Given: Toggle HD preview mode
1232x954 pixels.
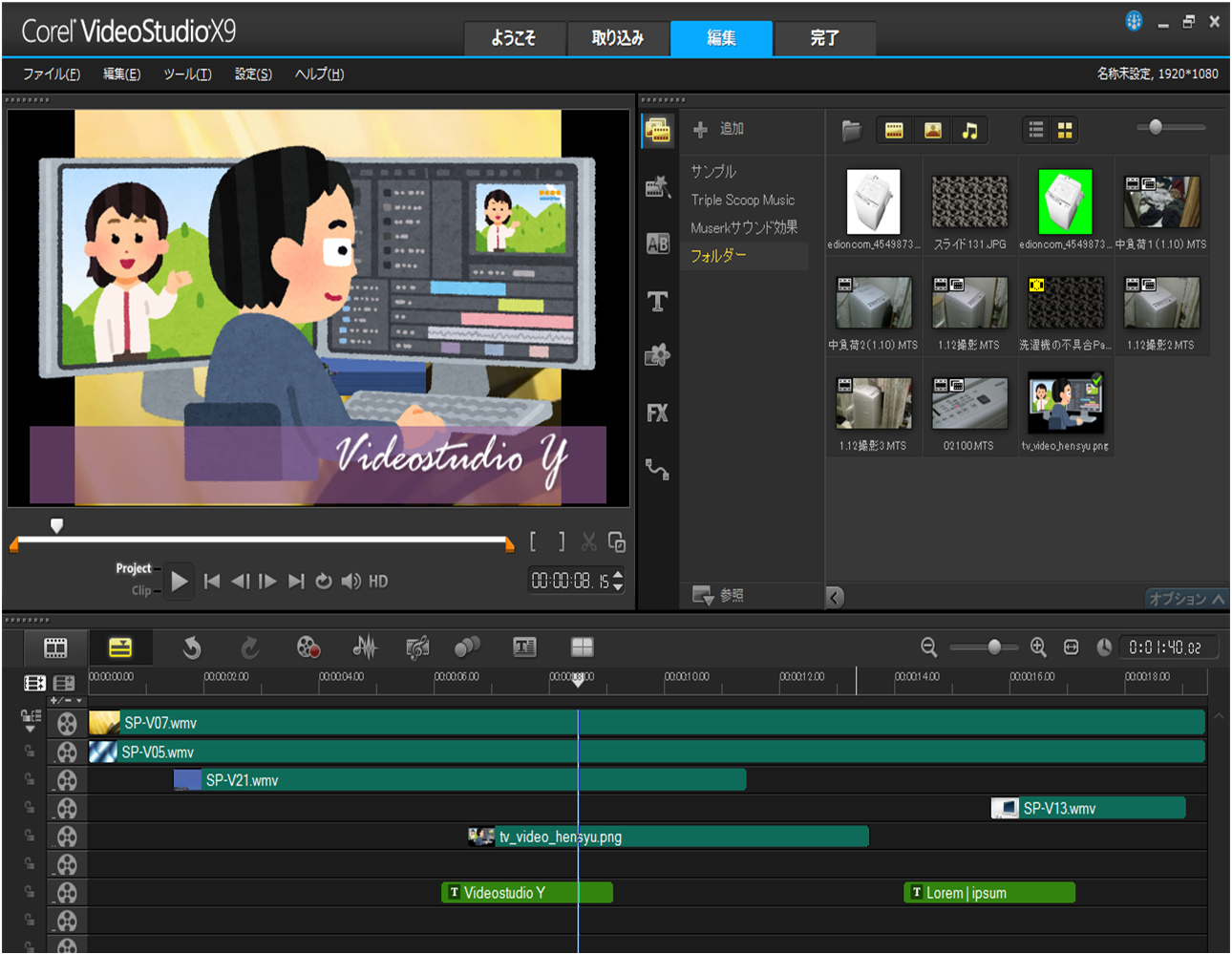Looking at the screenshot, I should pos(378,581).
